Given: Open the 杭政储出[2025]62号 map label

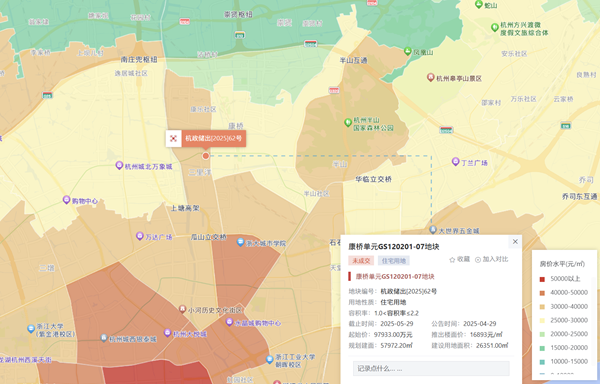Looking at the screenshot, I should click(214, 138).
